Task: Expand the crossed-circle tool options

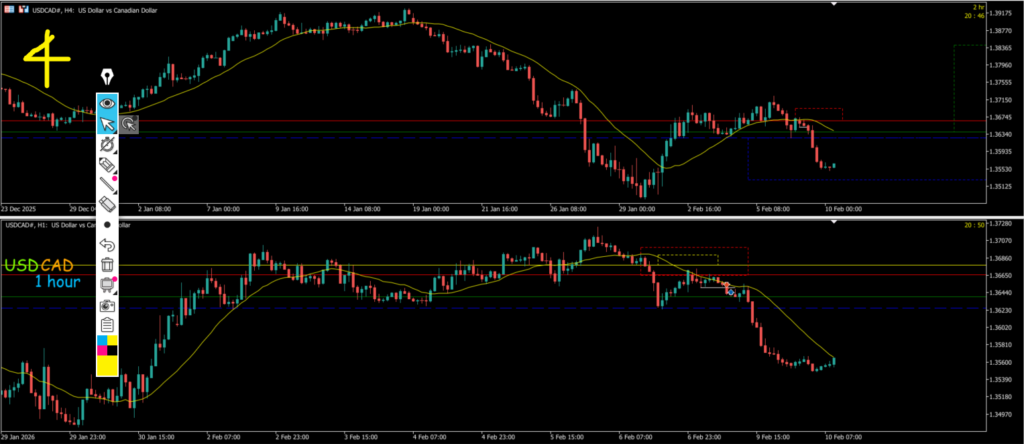Action: [x=107, y=145]
